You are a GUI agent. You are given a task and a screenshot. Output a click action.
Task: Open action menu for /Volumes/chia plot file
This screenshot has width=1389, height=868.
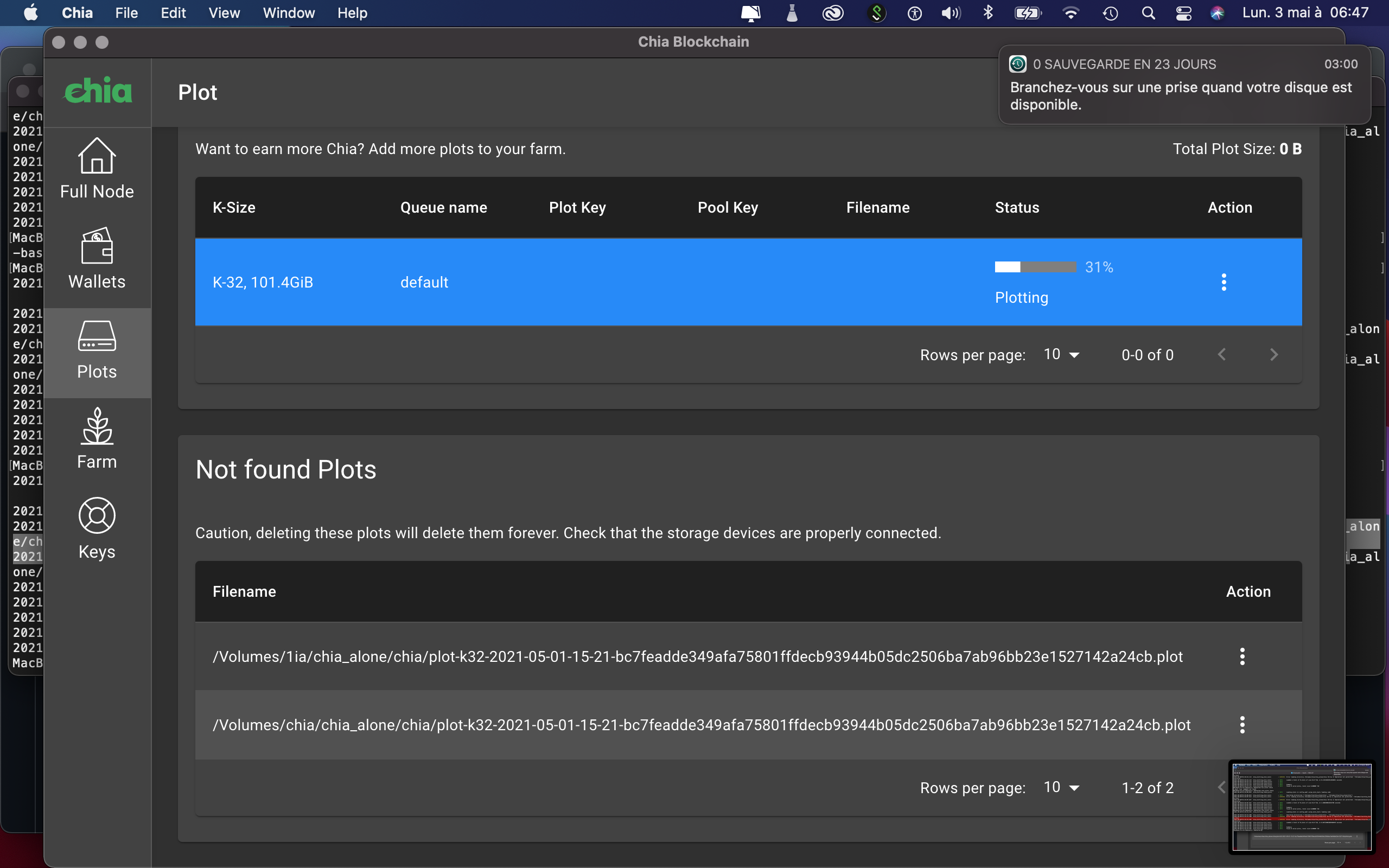(1242, 724)
